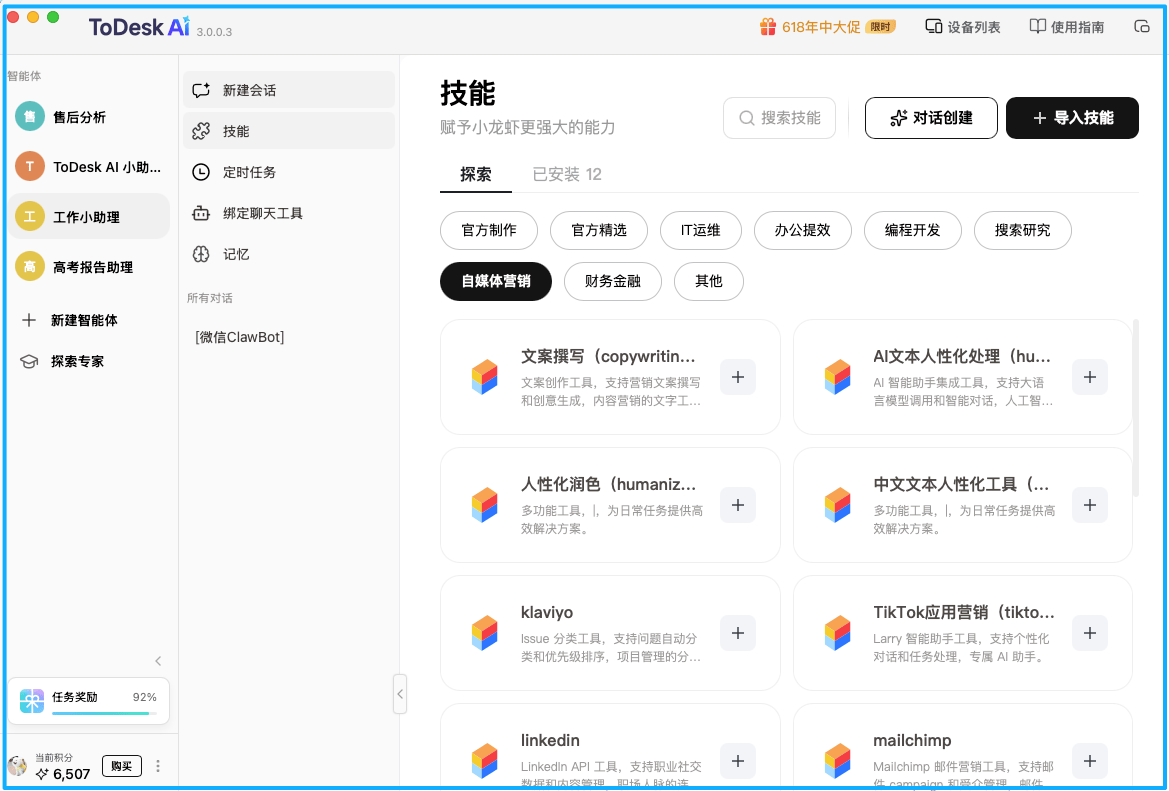Click the 技能 puzzle piece icon
This screenshot has height=791, width=1169.
[x=201, y=131]
